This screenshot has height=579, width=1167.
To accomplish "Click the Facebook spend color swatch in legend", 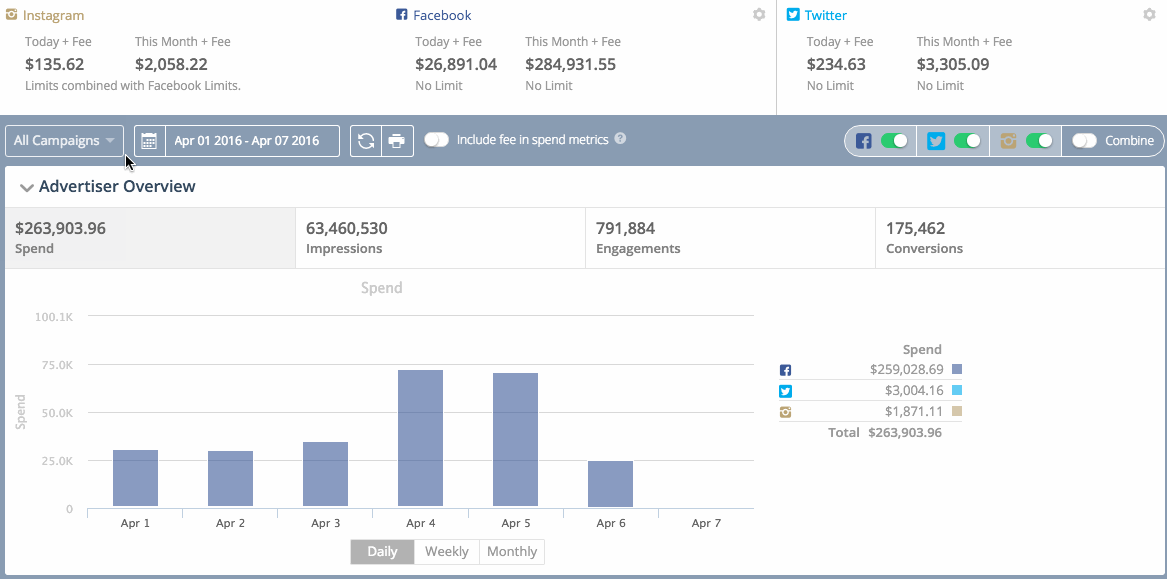I will (x=955, y=369).
